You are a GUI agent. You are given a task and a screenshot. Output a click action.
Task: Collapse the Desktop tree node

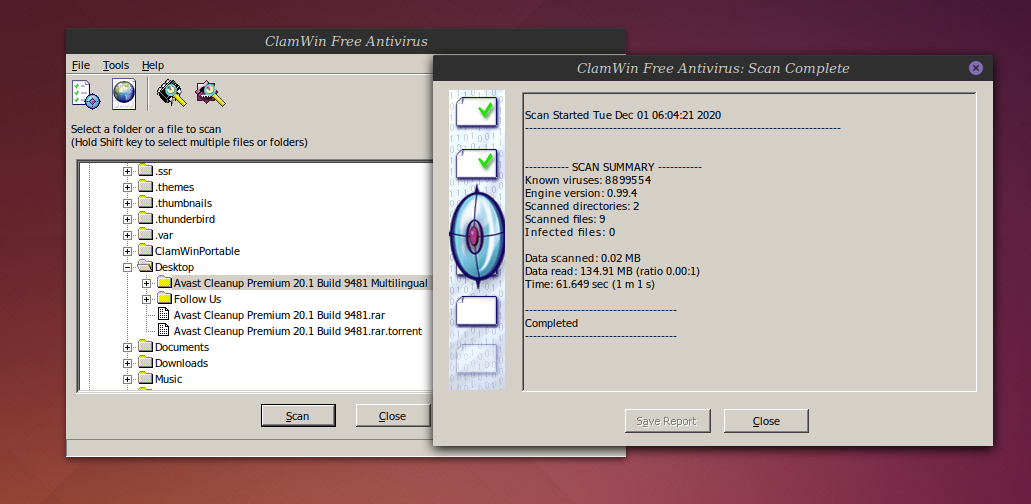coord(128,267)
